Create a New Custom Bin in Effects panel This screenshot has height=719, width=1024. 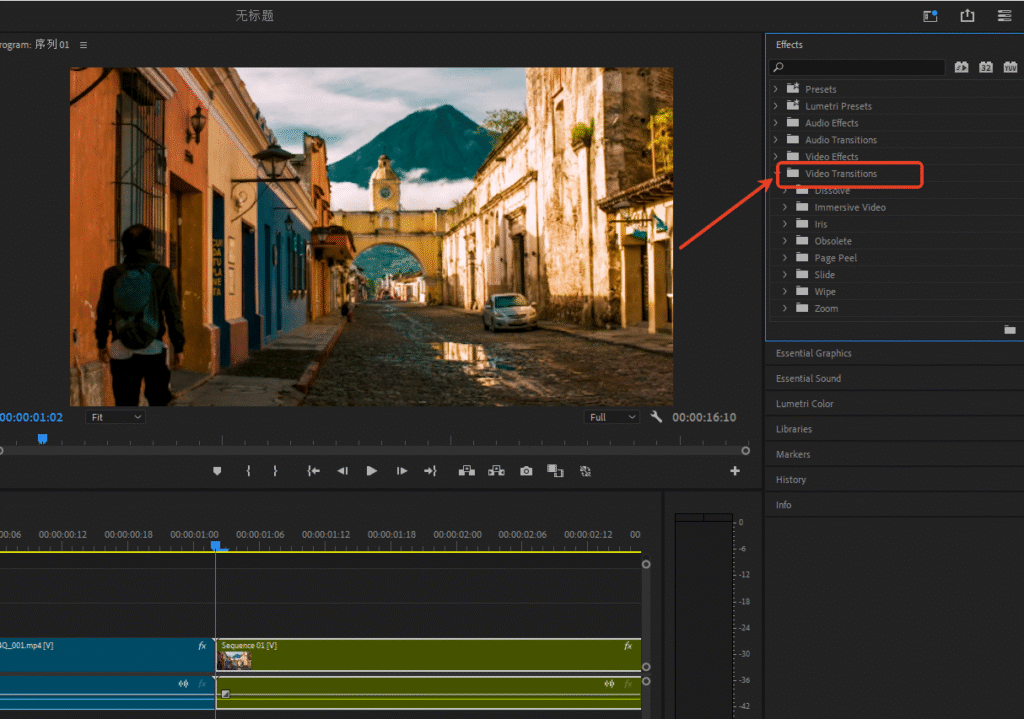point(1012,330)
